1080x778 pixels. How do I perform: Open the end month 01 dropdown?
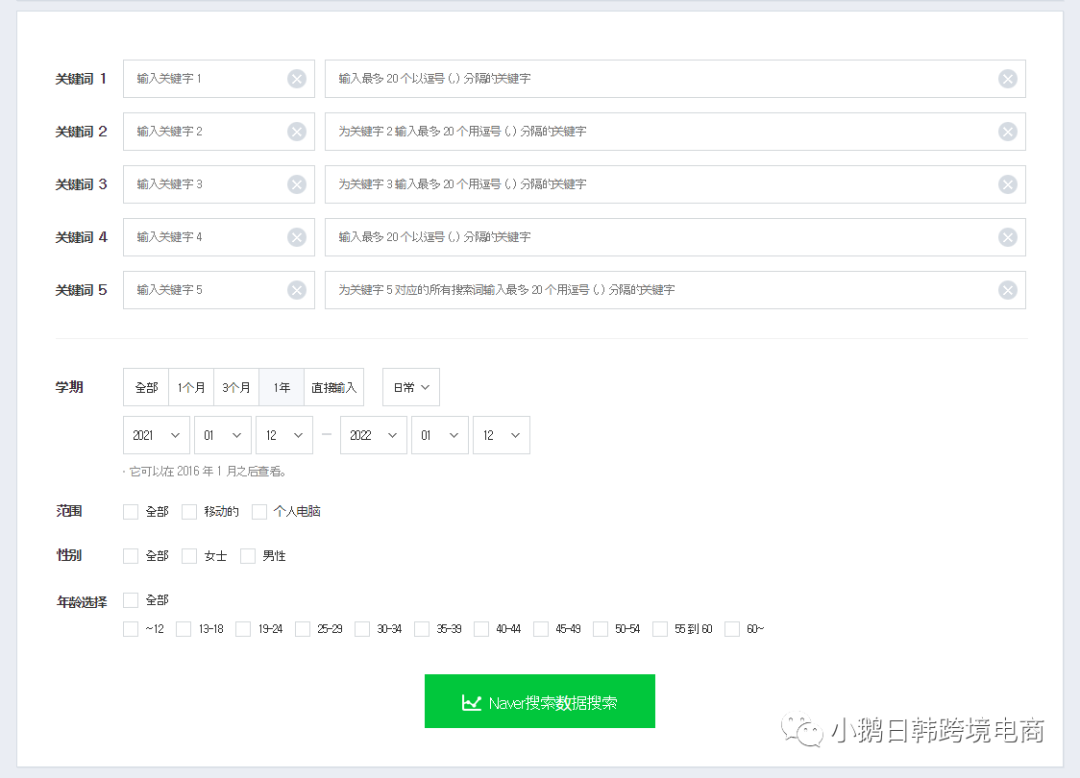440,435
